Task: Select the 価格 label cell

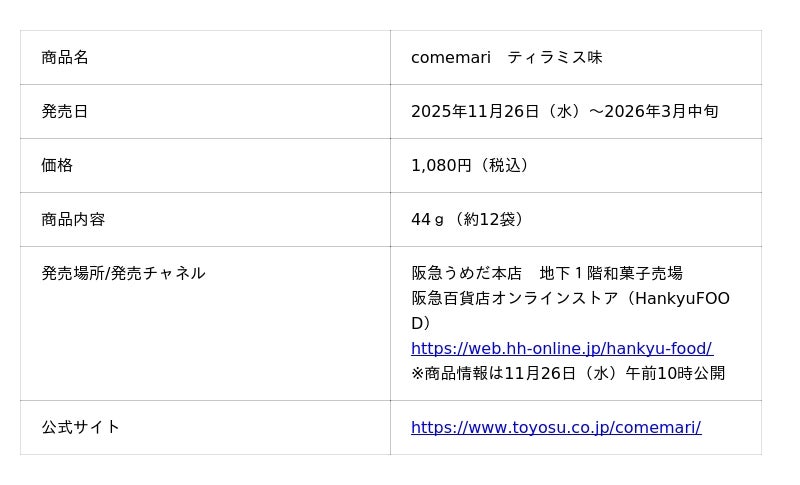Action: [57, 165]
